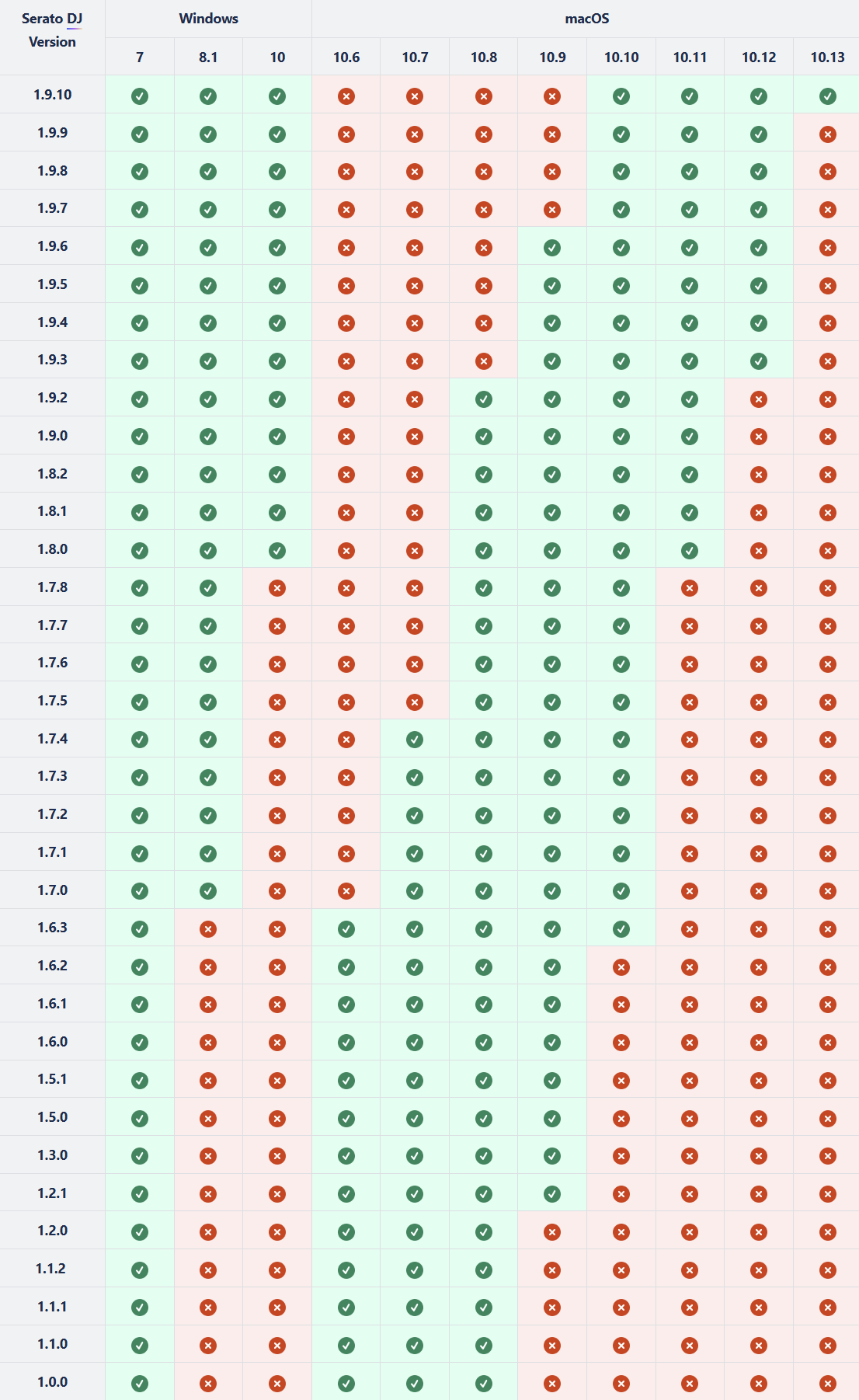Click the green check for 1.7.4 on macOS 10.7

point(415,740)
